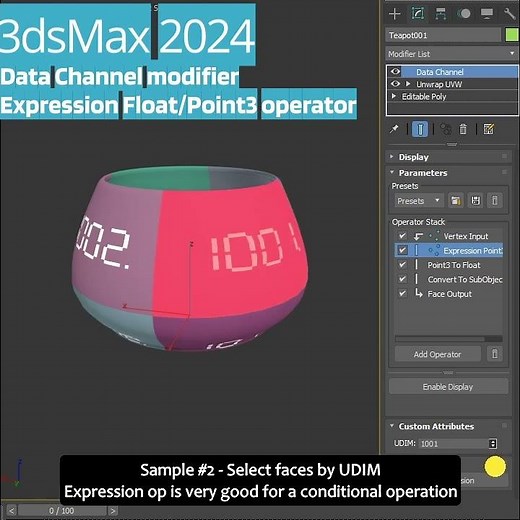This screenshot has width=520, height=520.
Task: Select the Convert To SubObject operator
Action: pyautogui.click(x=465, y=279)
